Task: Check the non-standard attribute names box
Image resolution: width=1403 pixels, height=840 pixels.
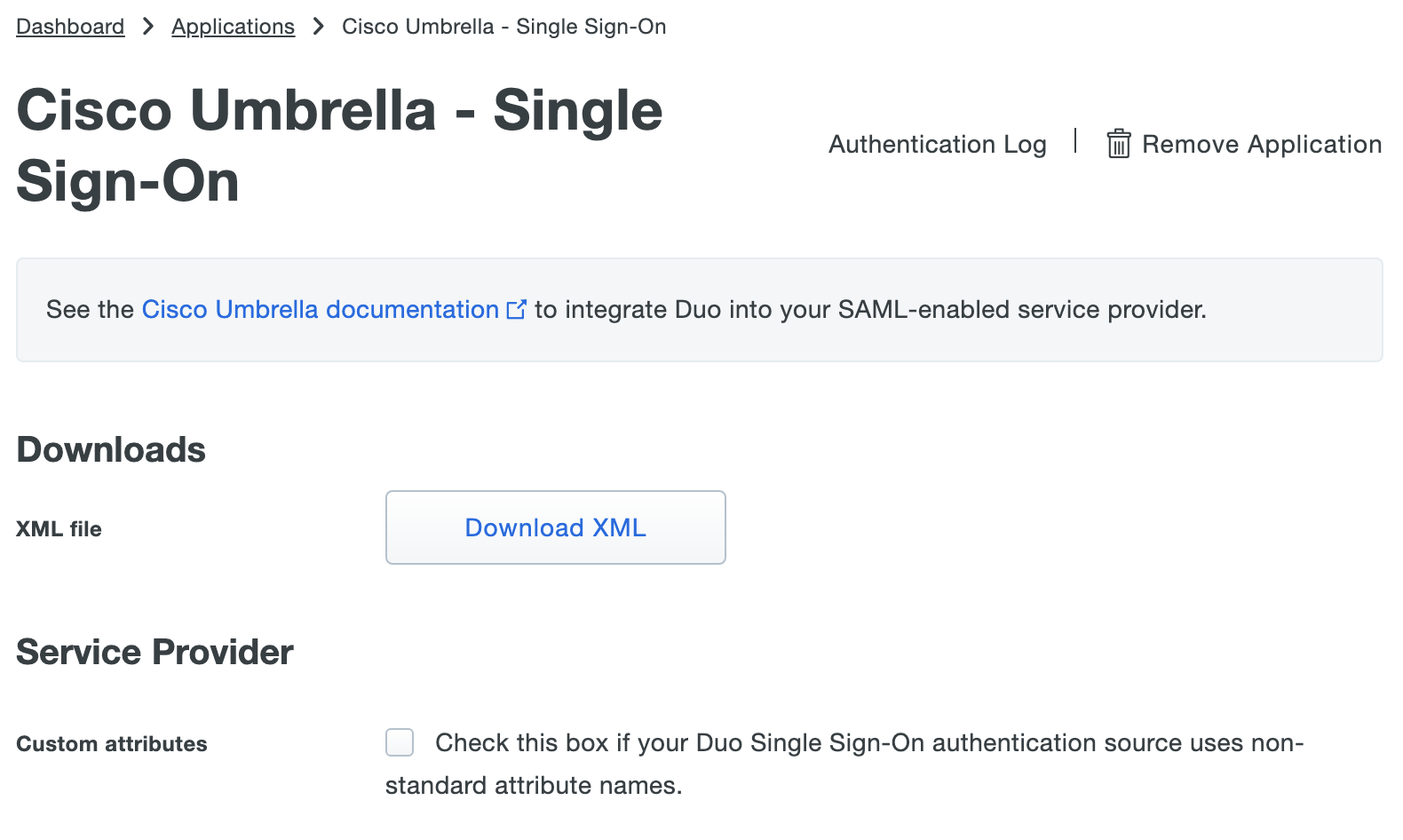Action: (x=400, y=742)
